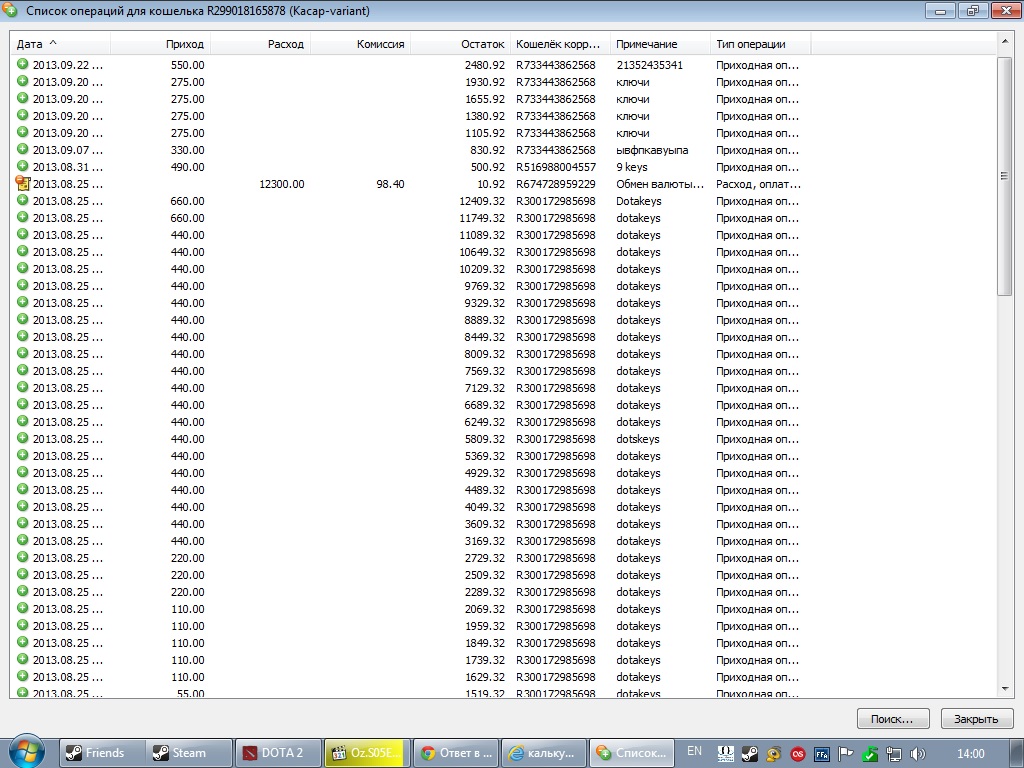The image size is (1024, 768).
Task: Click the scrollbar up arrow
Action: (x=1005, y=42)
